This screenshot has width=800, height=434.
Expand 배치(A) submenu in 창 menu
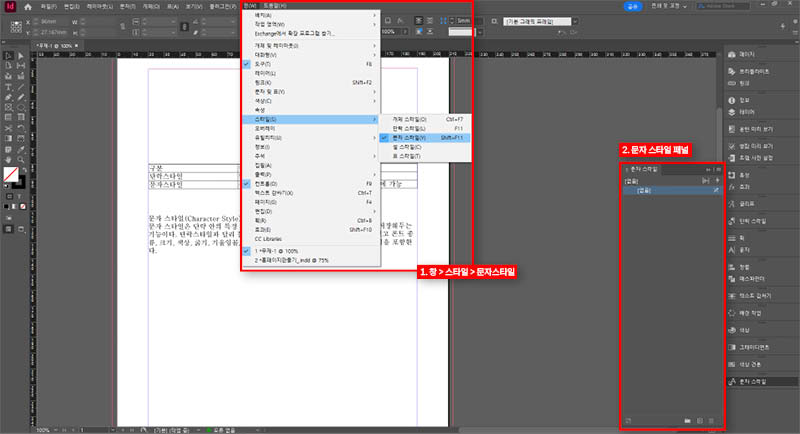(x=311, y=15)
